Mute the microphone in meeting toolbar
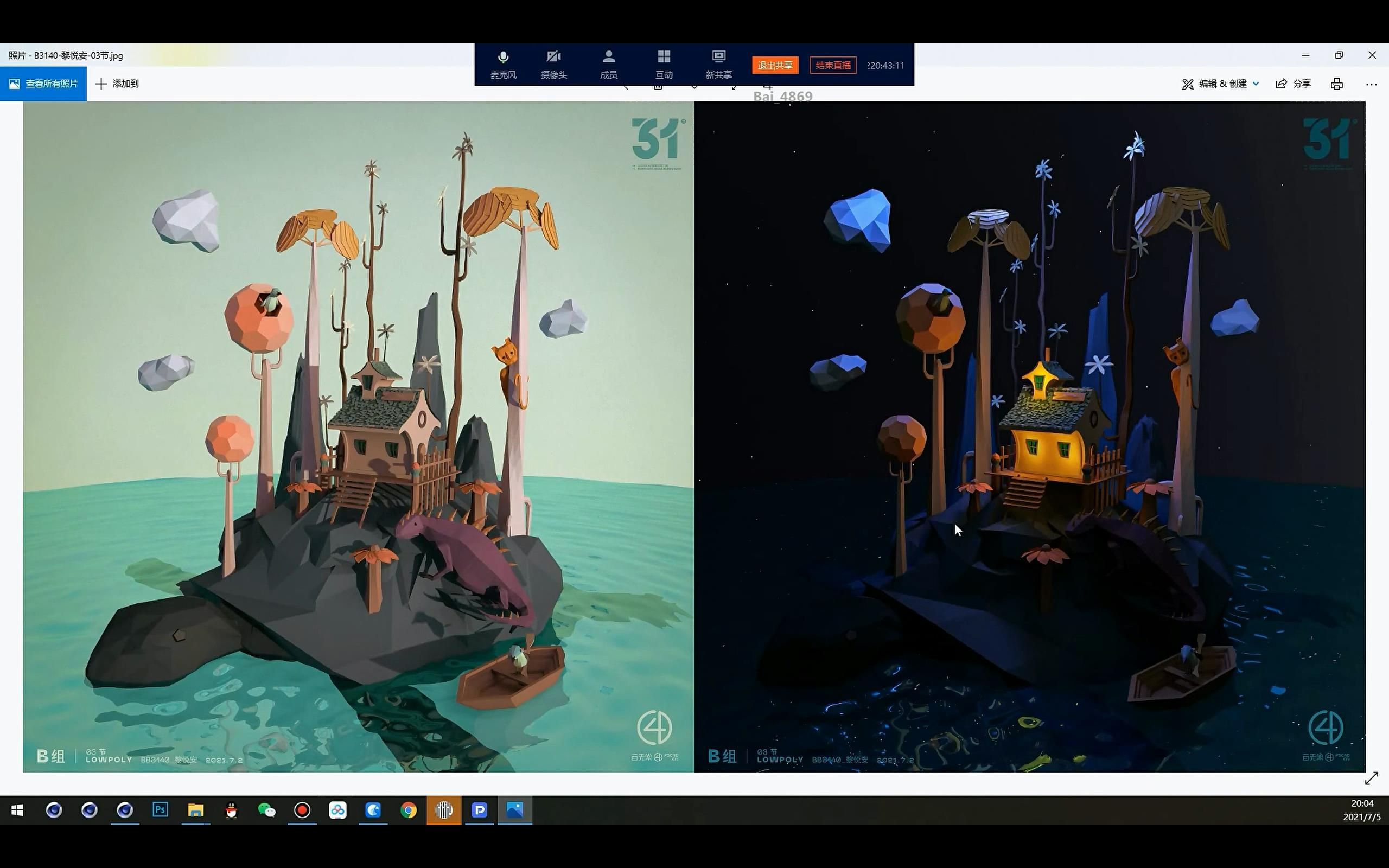 tap(503, 63)
